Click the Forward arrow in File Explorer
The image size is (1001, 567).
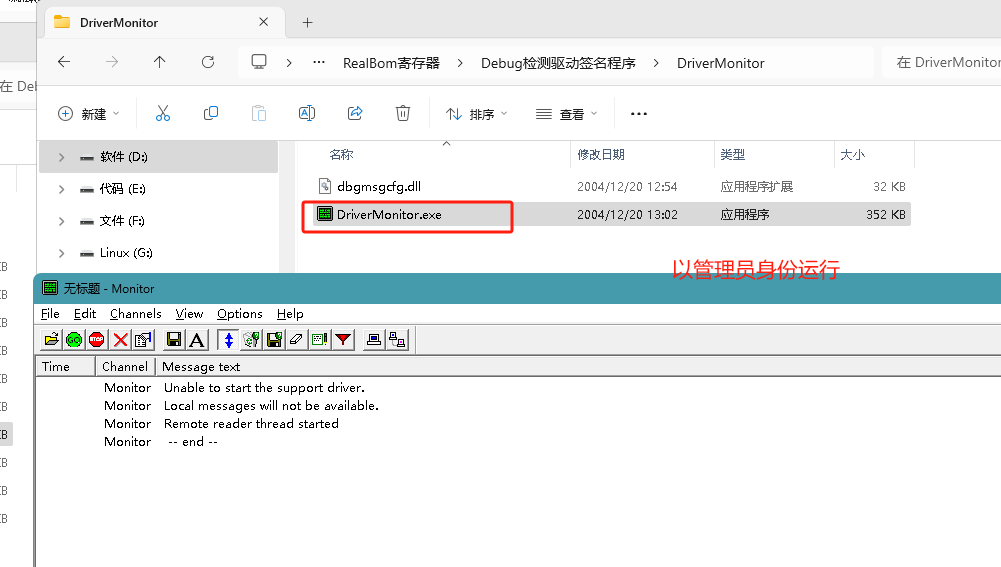pyautogui.click(x=112, y=62)
